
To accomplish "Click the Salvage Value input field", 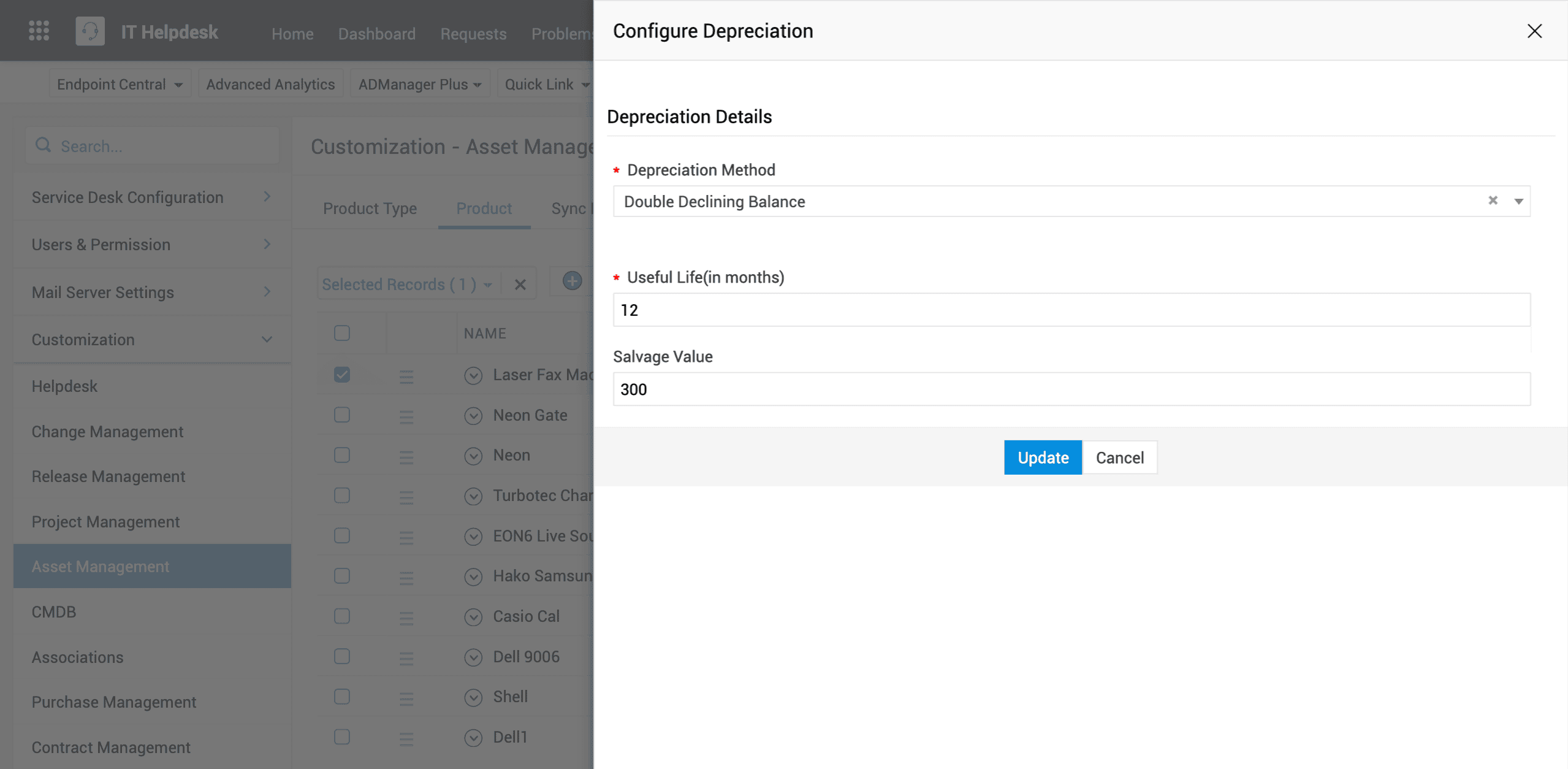I will click(1071, 389).
